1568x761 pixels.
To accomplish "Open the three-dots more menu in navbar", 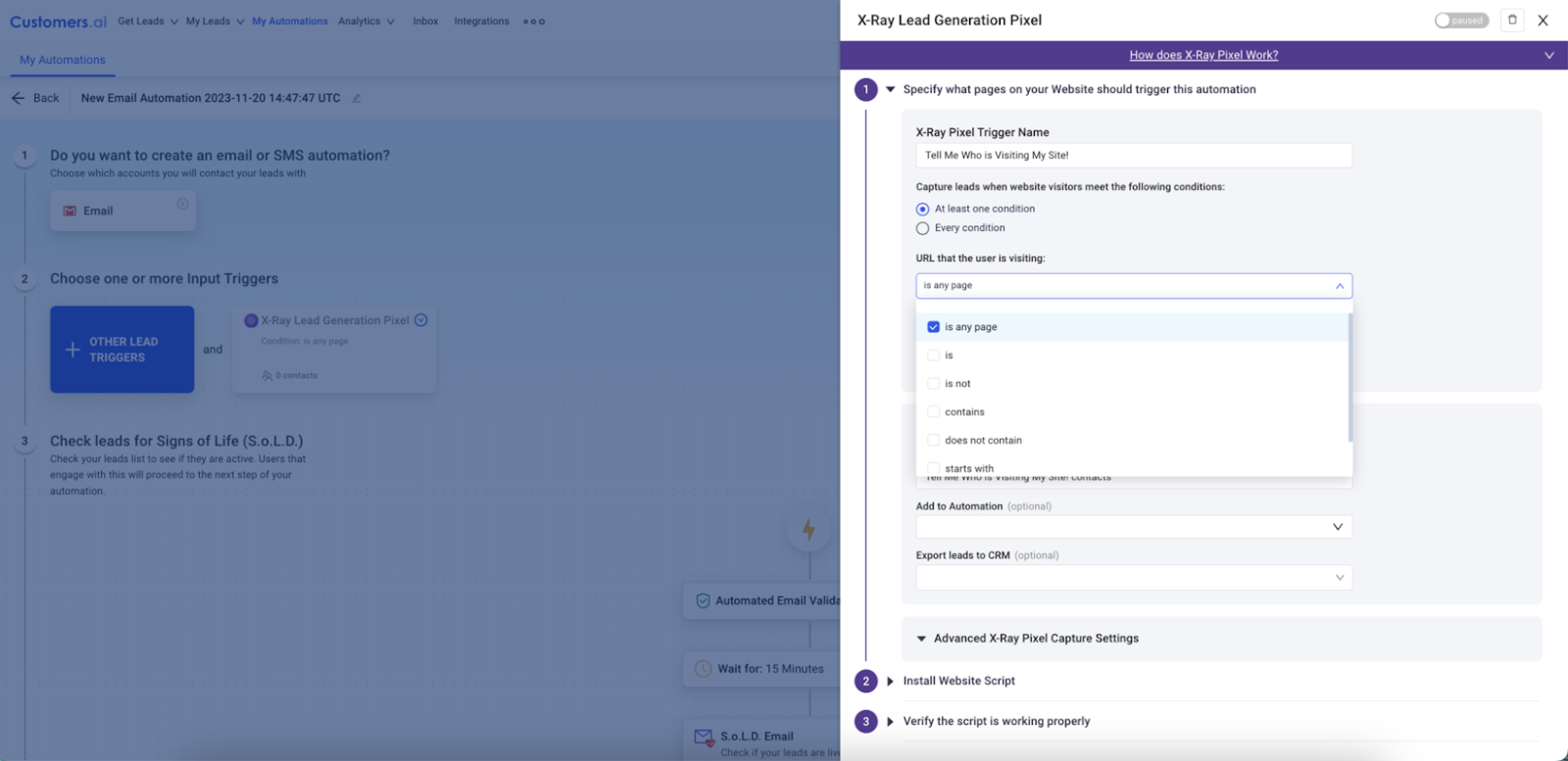I will 534,22.
